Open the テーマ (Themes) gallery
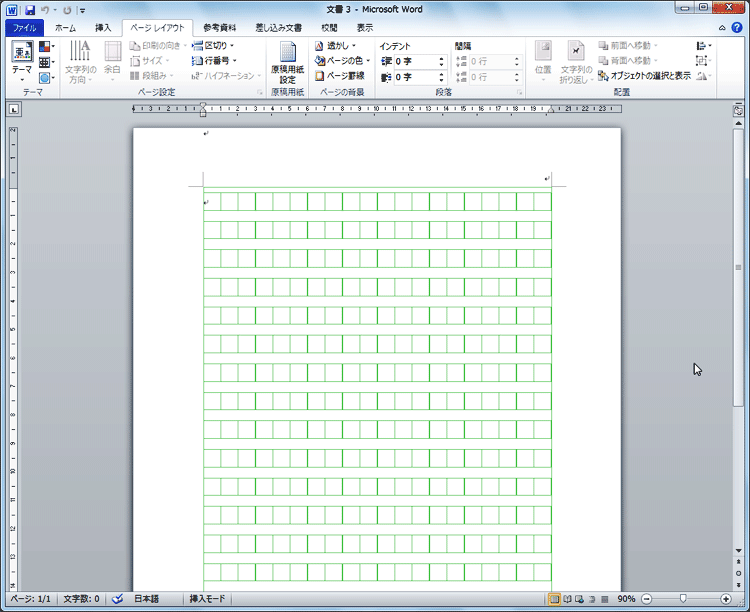The width and height of the screenshot is (750, 612). [22, 62]
